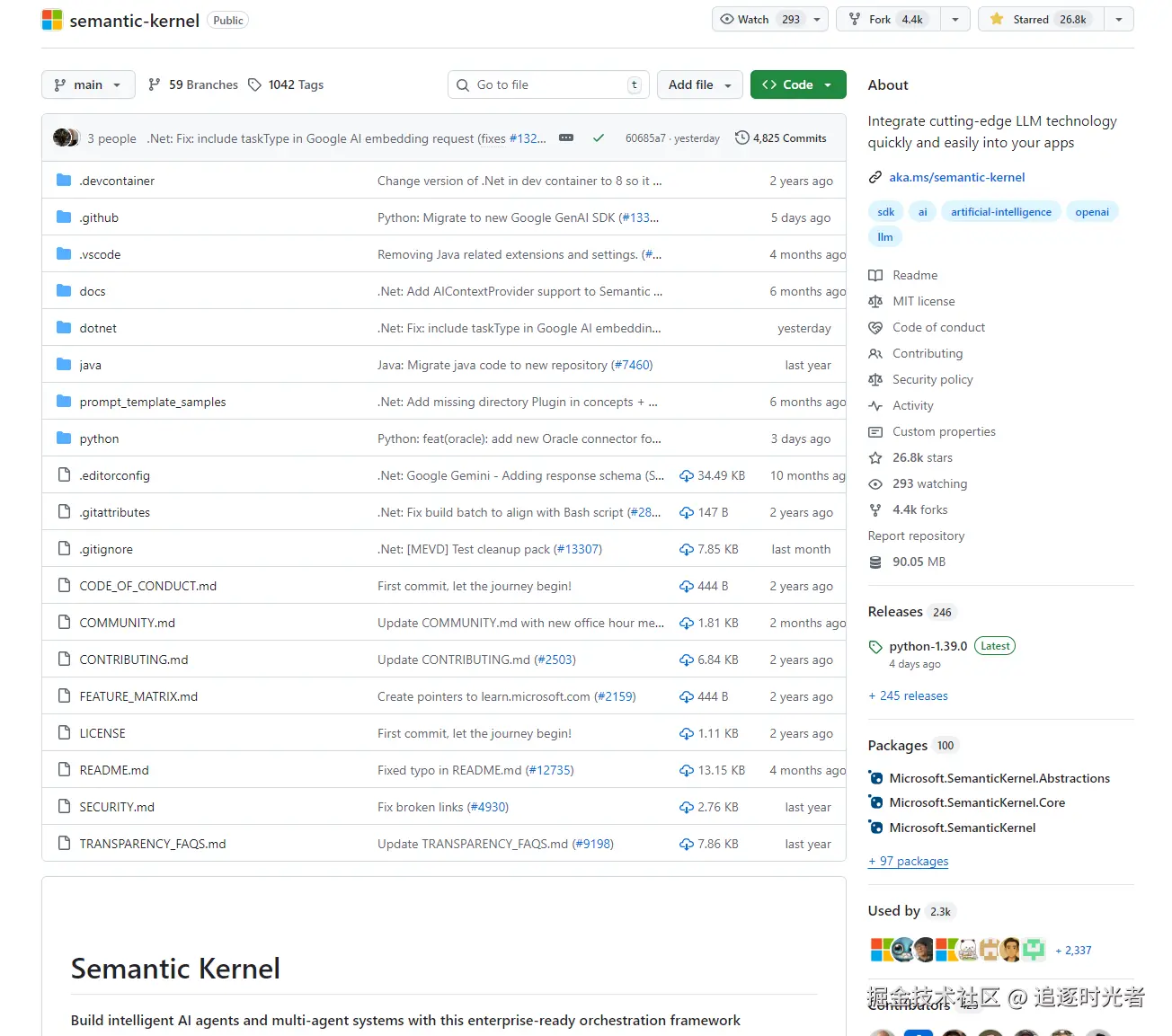The width and height of the screenshot is (1172, 1036).
Task: Select the llm topic tag
Action: [x=885, y=237]
